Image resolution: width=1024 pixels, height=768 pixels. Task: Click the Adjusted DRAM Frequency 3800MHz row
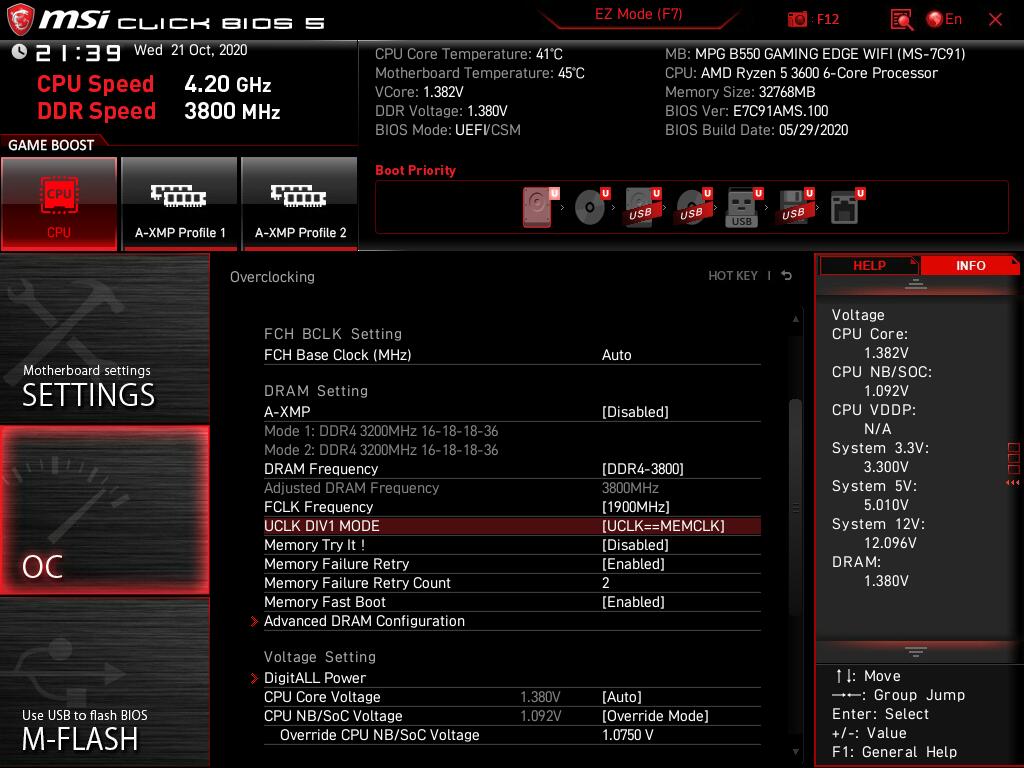(x=512, y=488)
